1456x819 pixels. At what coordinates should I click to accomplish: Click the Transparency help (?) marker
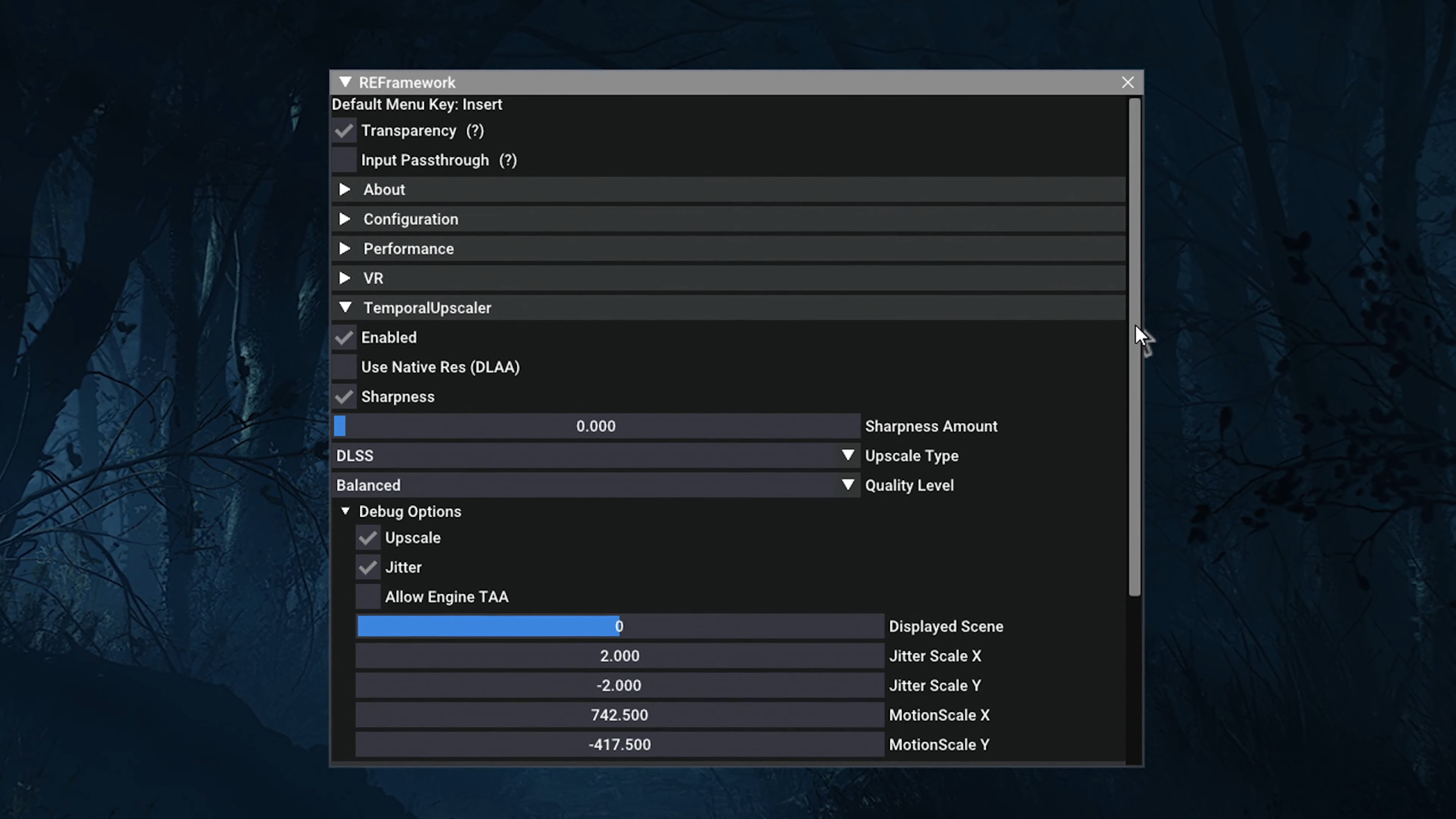click(x=475, y=131)
